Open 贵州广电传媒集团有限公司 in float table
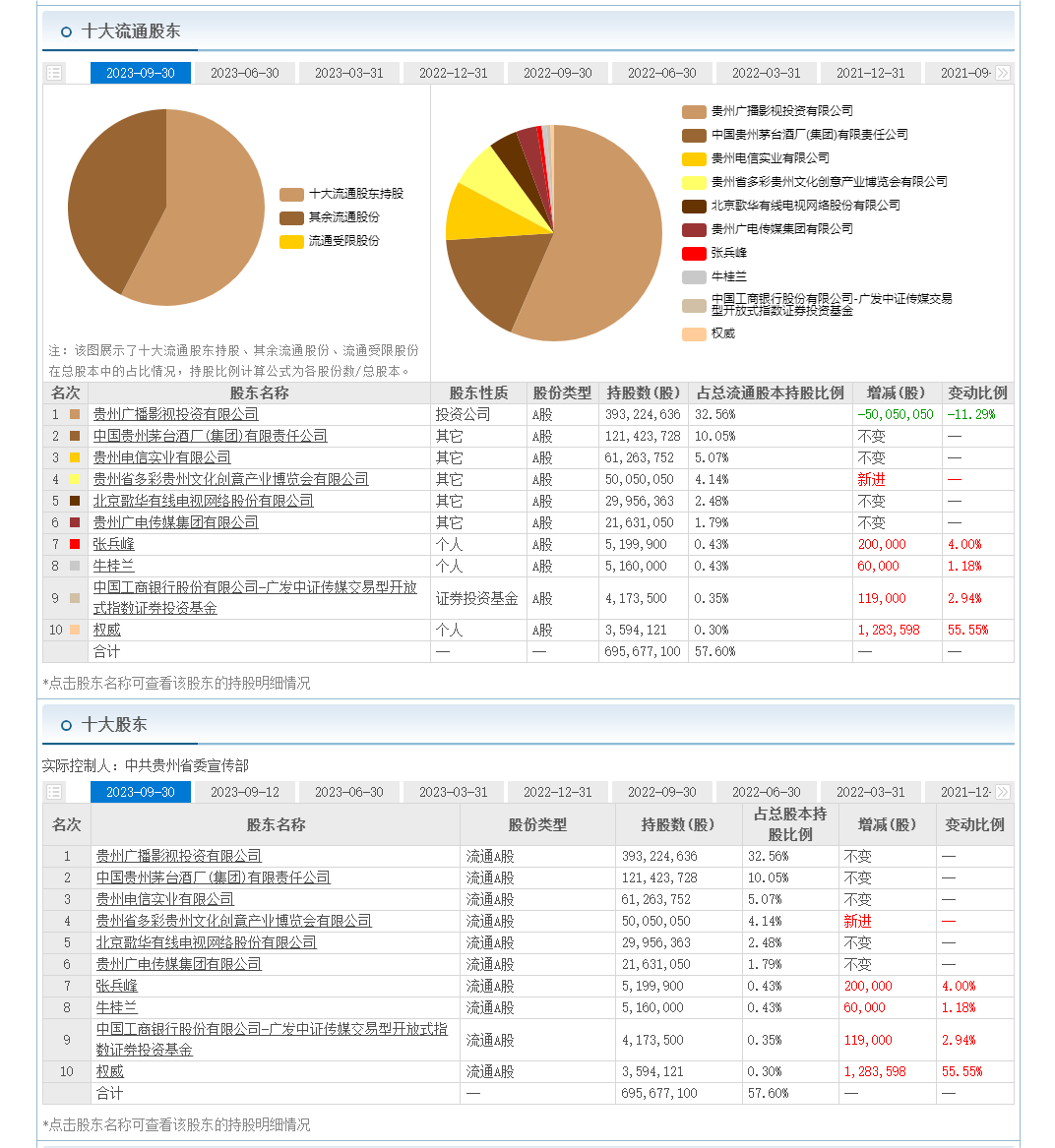This screenshot has height=1148, width=1055. pyautogui.click(x=176, y=522)
